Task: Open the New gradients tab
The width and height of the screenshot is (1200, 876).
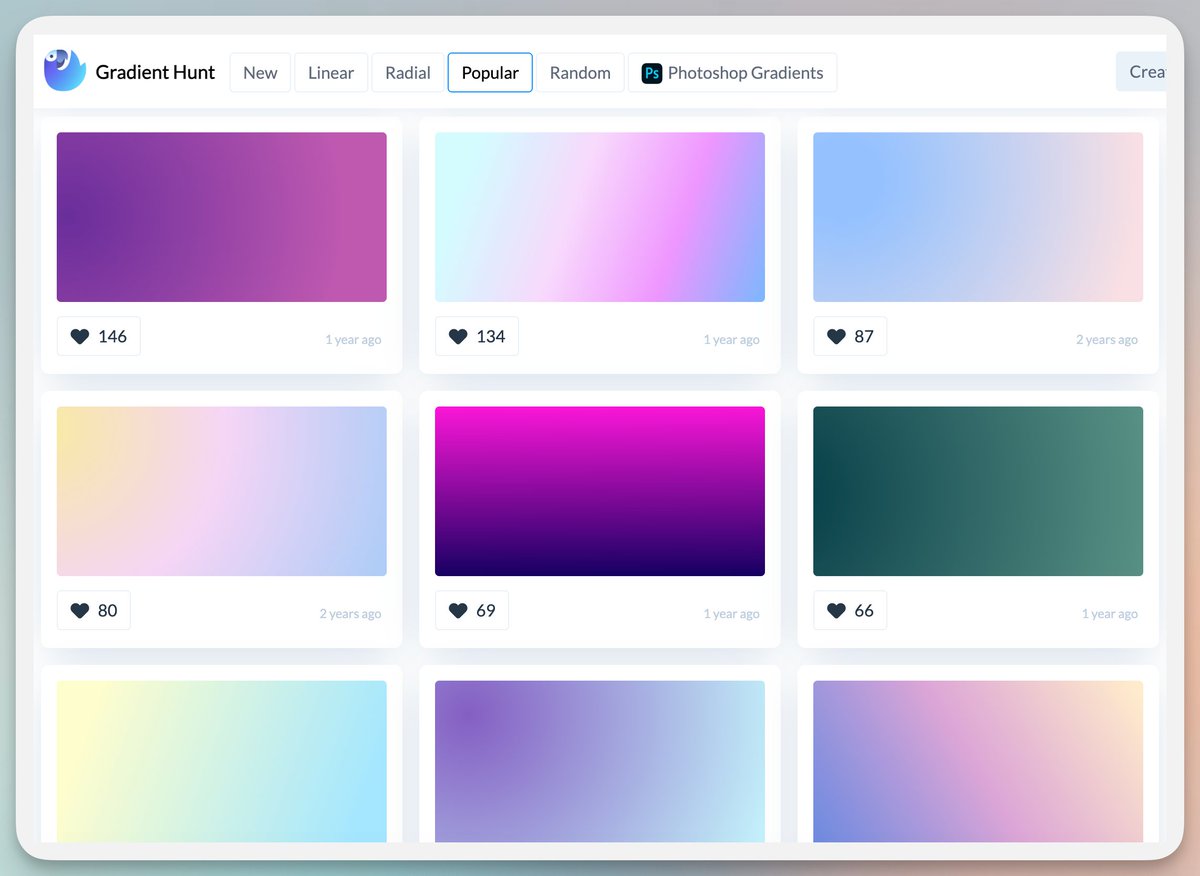Action: click(260, 73)
